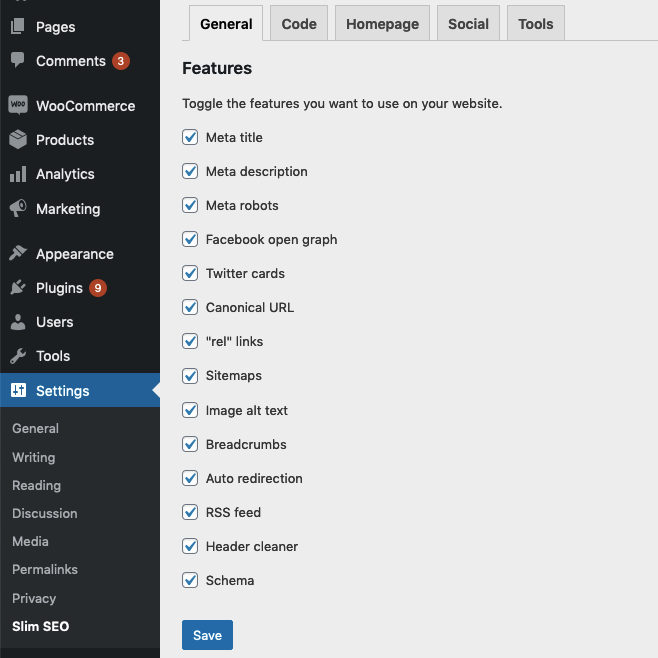This screenshot has height=658, width=658.
Task: Toggle the Meta description checkbox
Action: coord(190,171)
